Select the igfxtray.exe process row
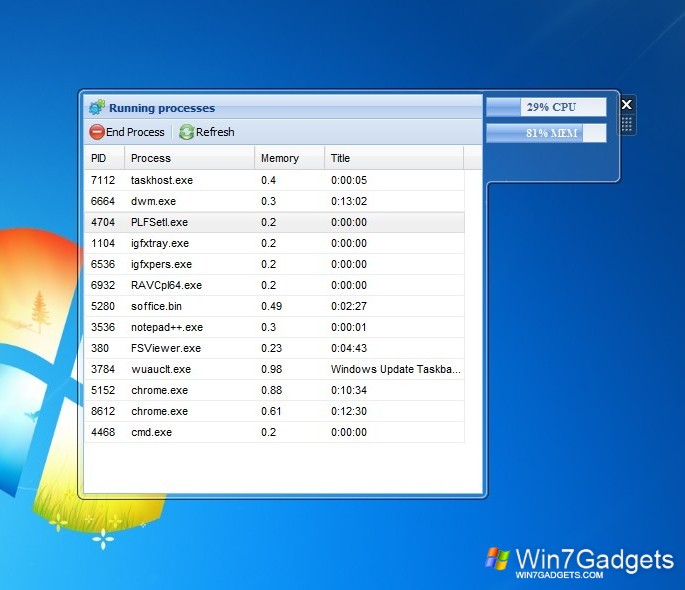Image resolution: width=685 pixels, height=590 pixels. click(x=274, y=243)
